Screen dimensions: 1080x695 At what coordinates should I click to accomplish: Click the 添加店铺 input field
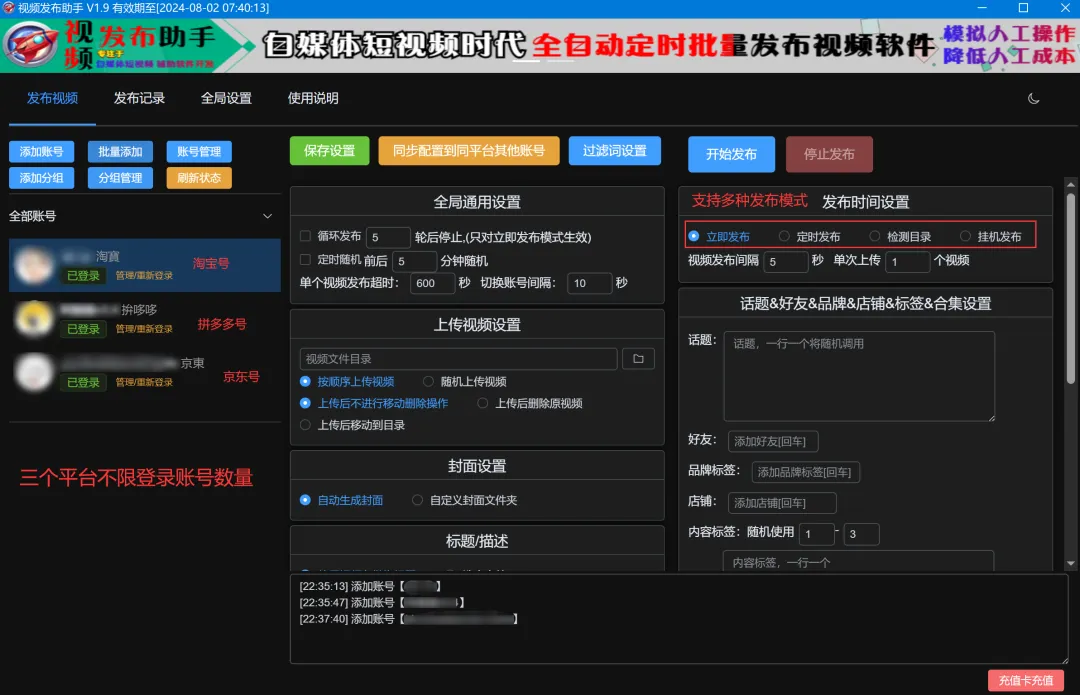[x=782, y=503]
